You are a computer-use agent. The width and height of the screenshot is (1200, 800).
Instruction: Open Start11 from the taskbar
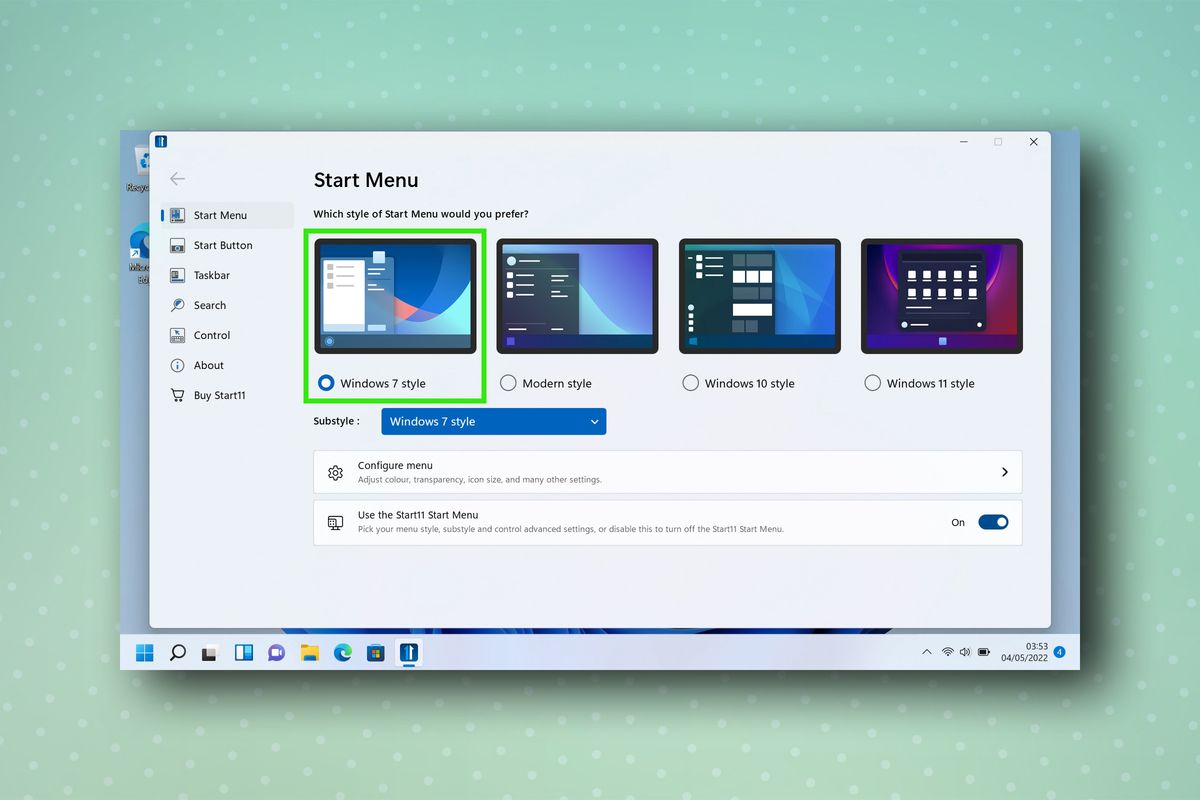(408, 652)
